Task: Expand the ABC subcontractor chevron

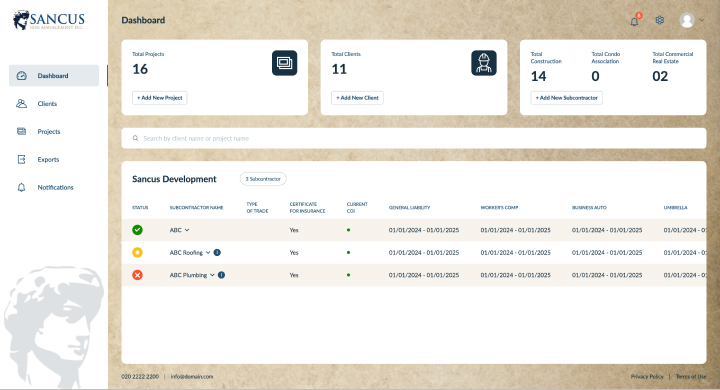Action: click(187, 230)
